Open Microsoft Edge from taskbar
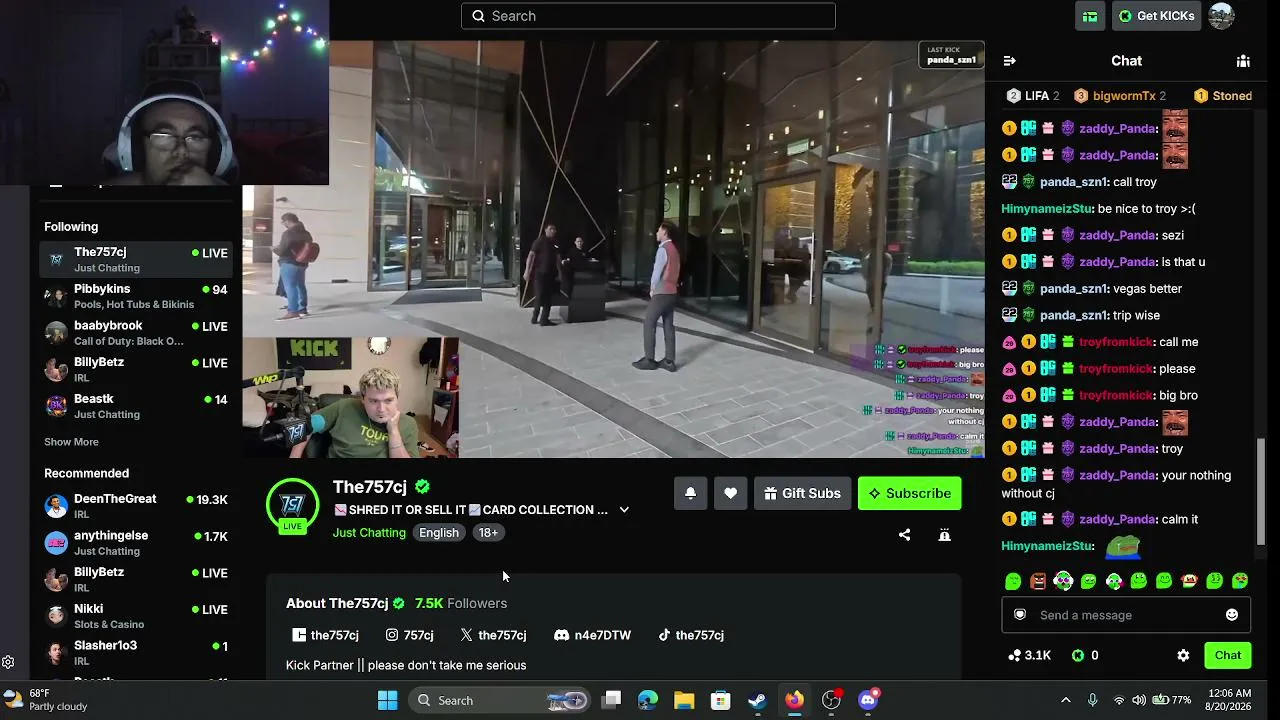This screenshot has height=720, width=1280. (648, 700)
